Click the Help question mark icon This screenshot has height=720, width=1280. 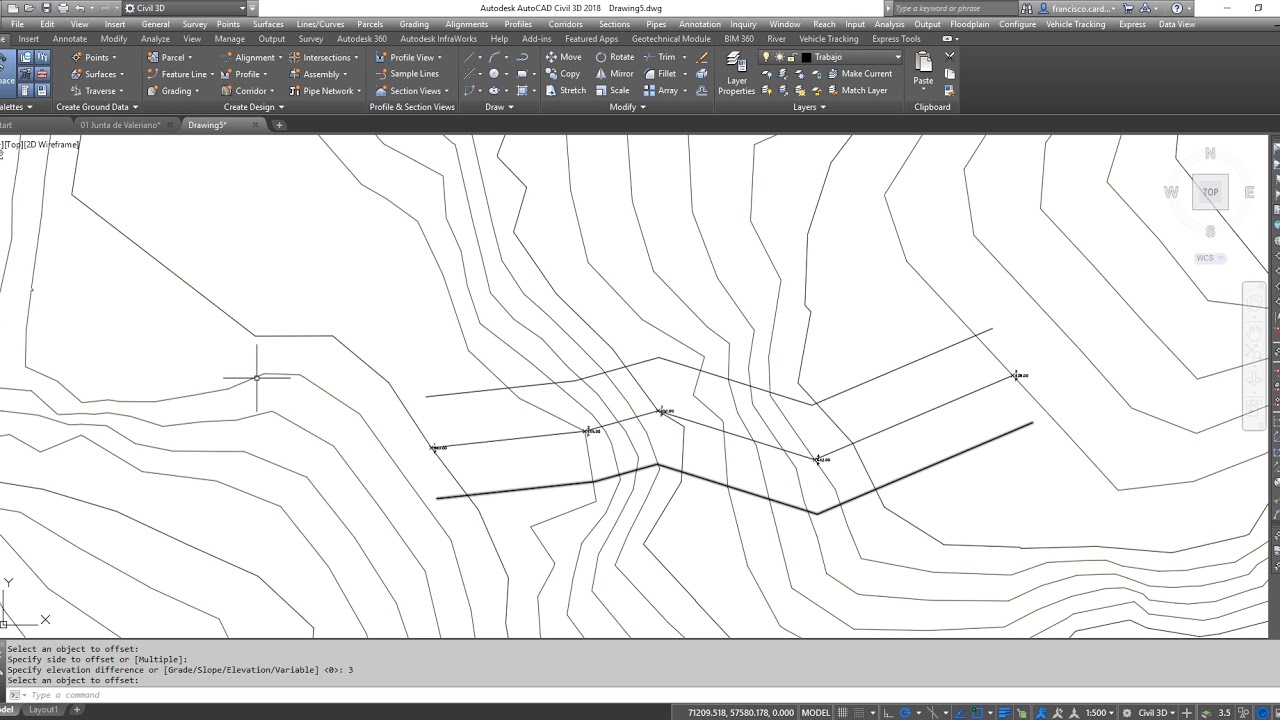1176,8
